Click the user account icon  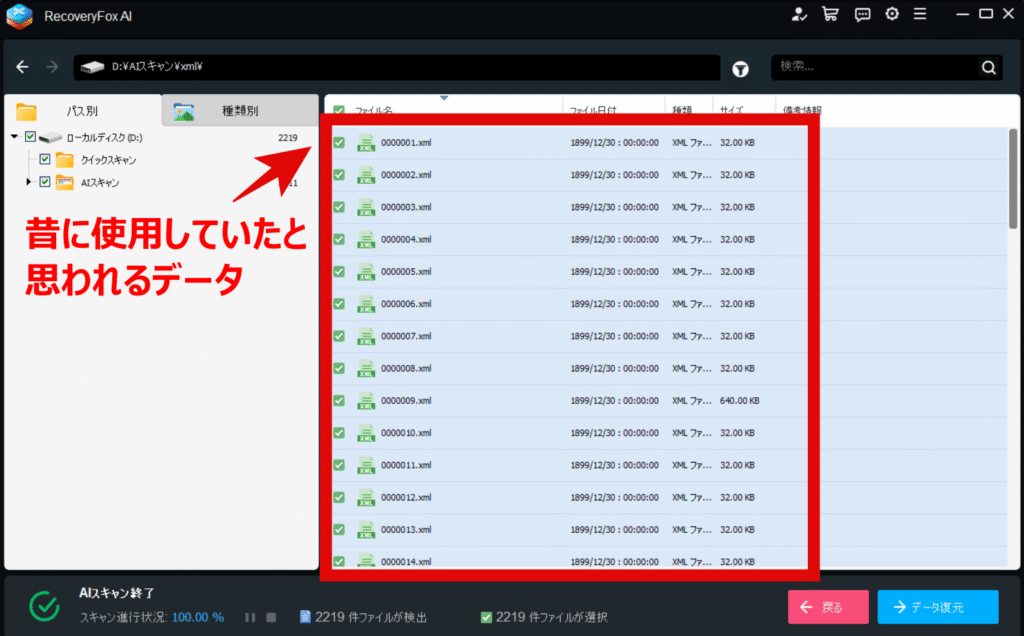(x=798, y=14)
